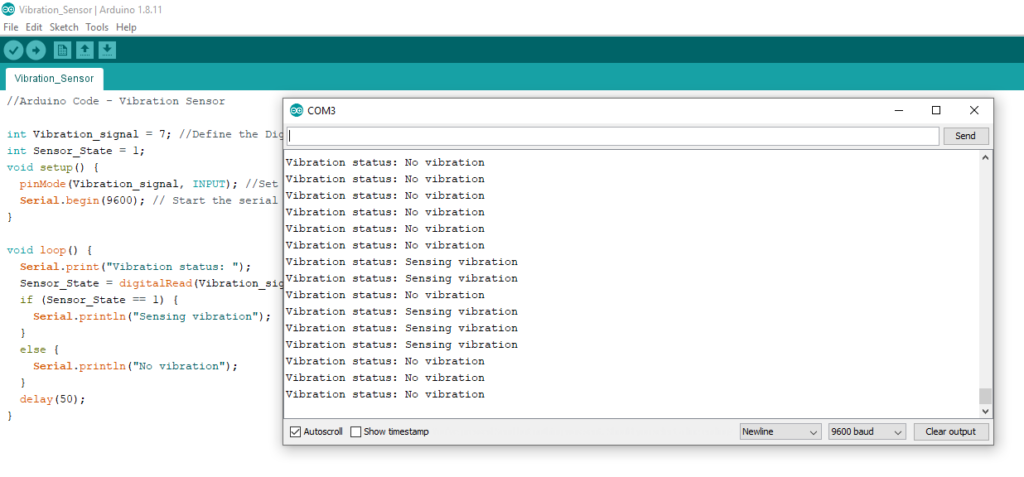
Task: Click the pinMode(Vibration_signal, INPUT) line
Action: tap(149, 184)
